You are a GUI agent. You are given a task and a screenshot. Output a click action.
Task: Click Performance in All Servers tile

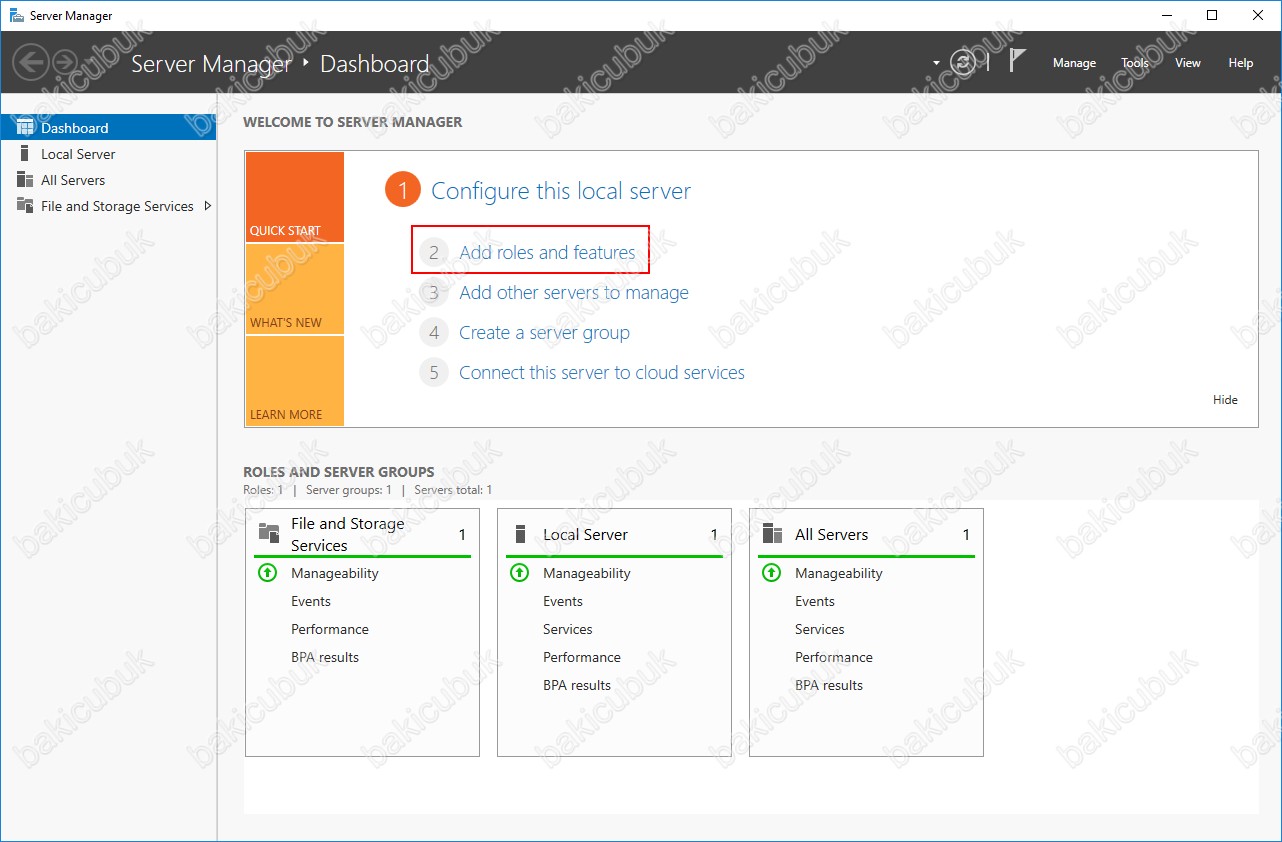[x=834, y=657]
